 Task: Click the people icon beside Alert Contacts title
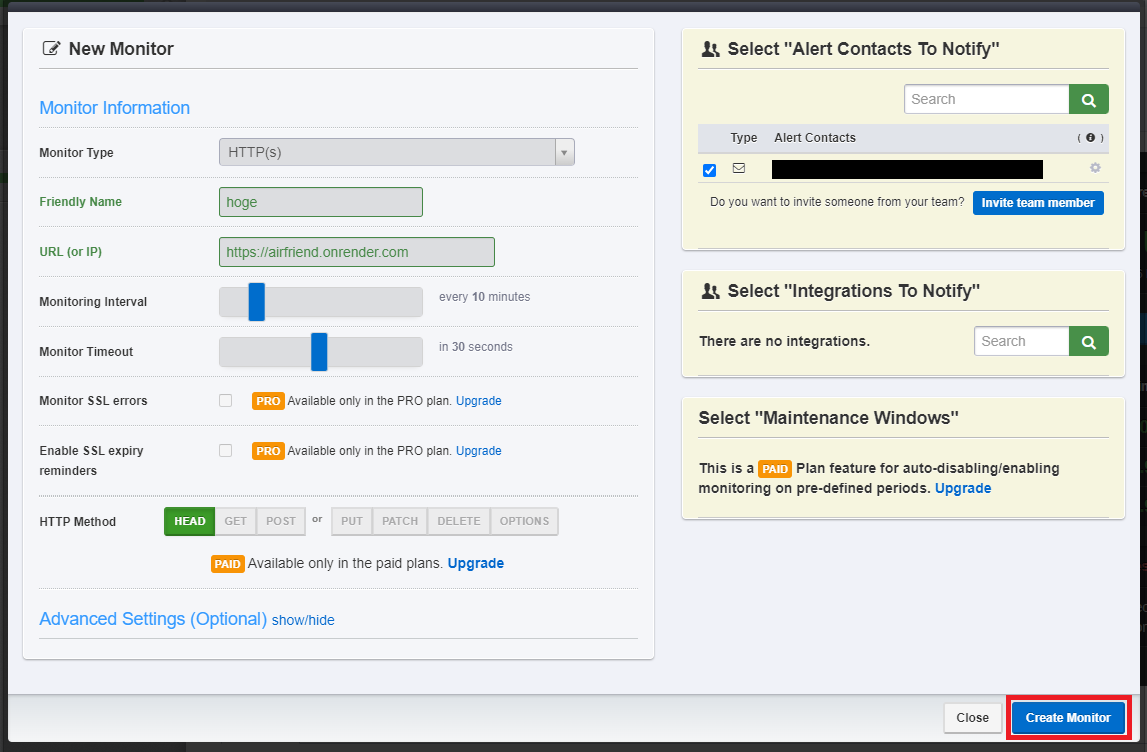tap(710, 49)
